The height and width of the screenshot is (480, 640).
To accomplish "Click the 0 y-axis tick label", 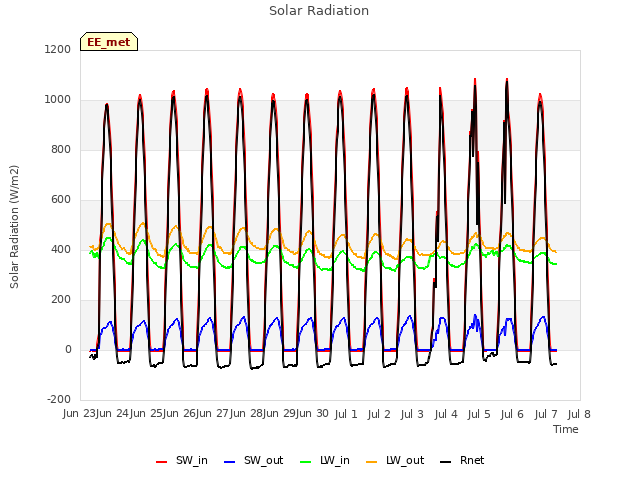I will 68,349.
